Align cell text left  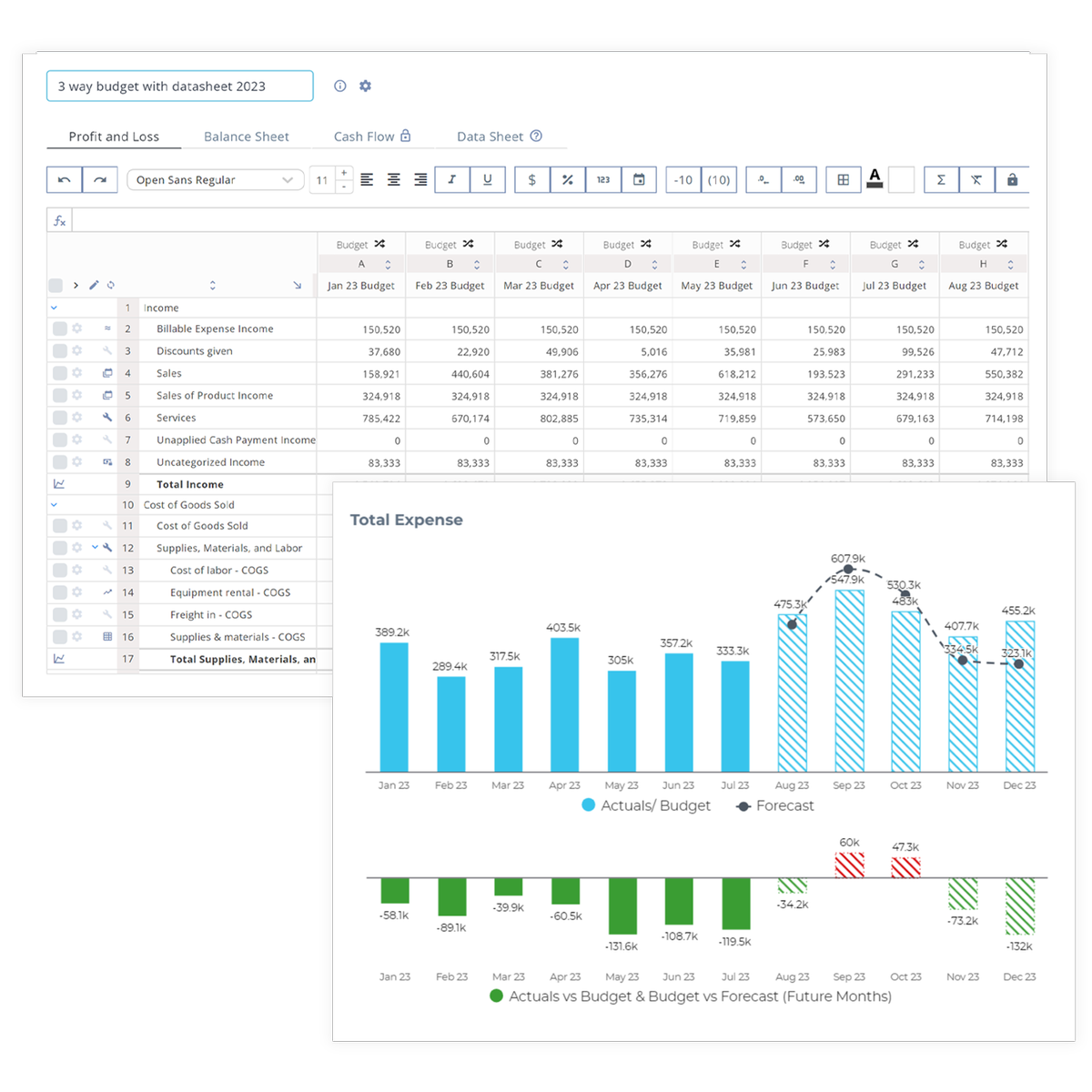click(367, 179)
